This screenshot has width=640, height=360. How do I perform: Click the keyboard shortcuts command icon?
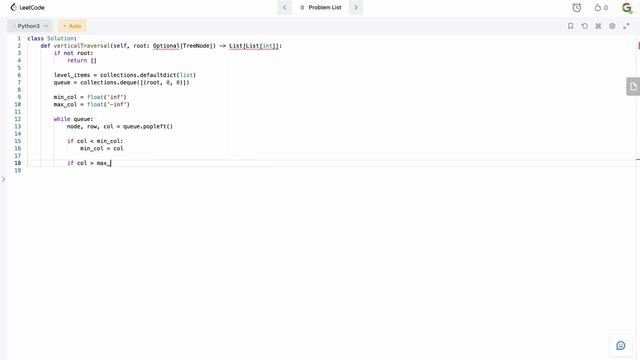tap(598, 26)
